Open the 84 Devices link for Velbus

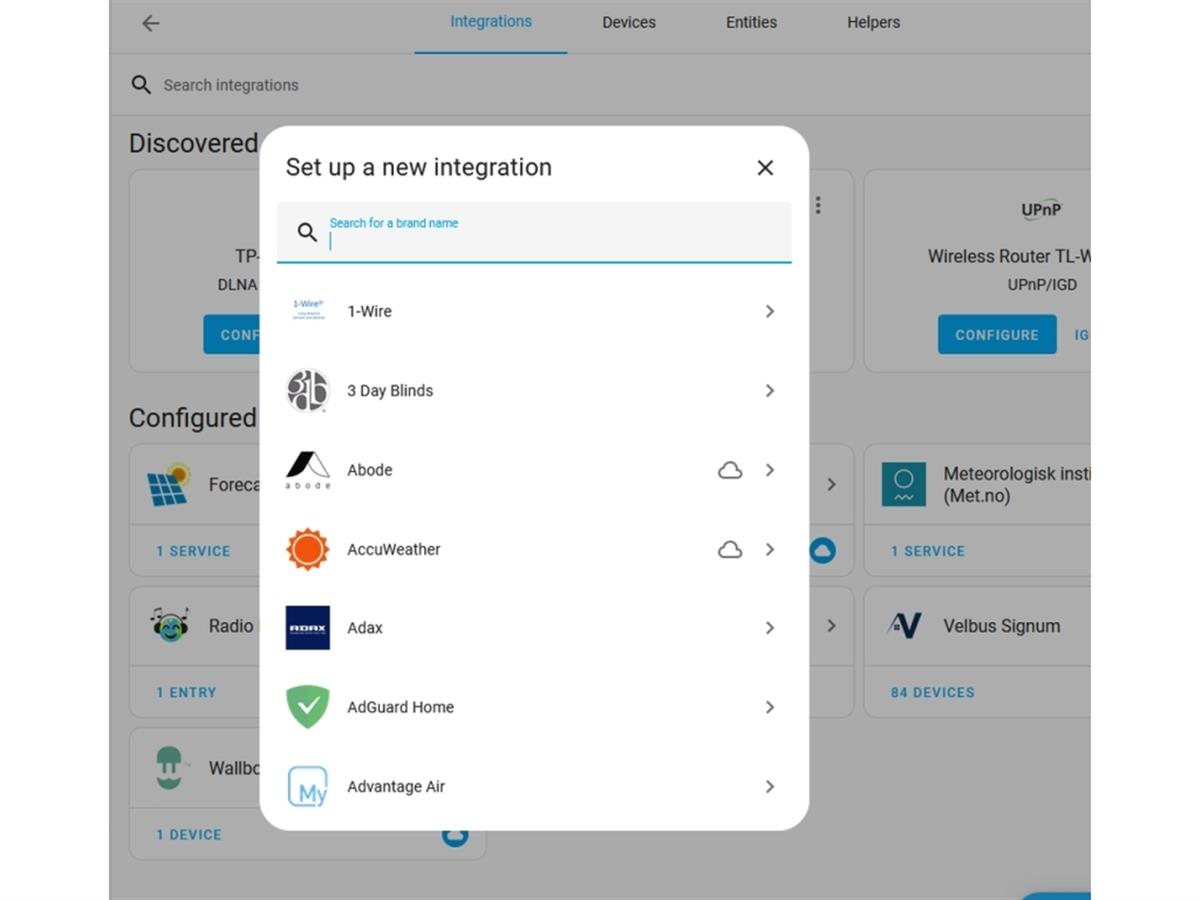pyautogui.click(x=932, y=692)
